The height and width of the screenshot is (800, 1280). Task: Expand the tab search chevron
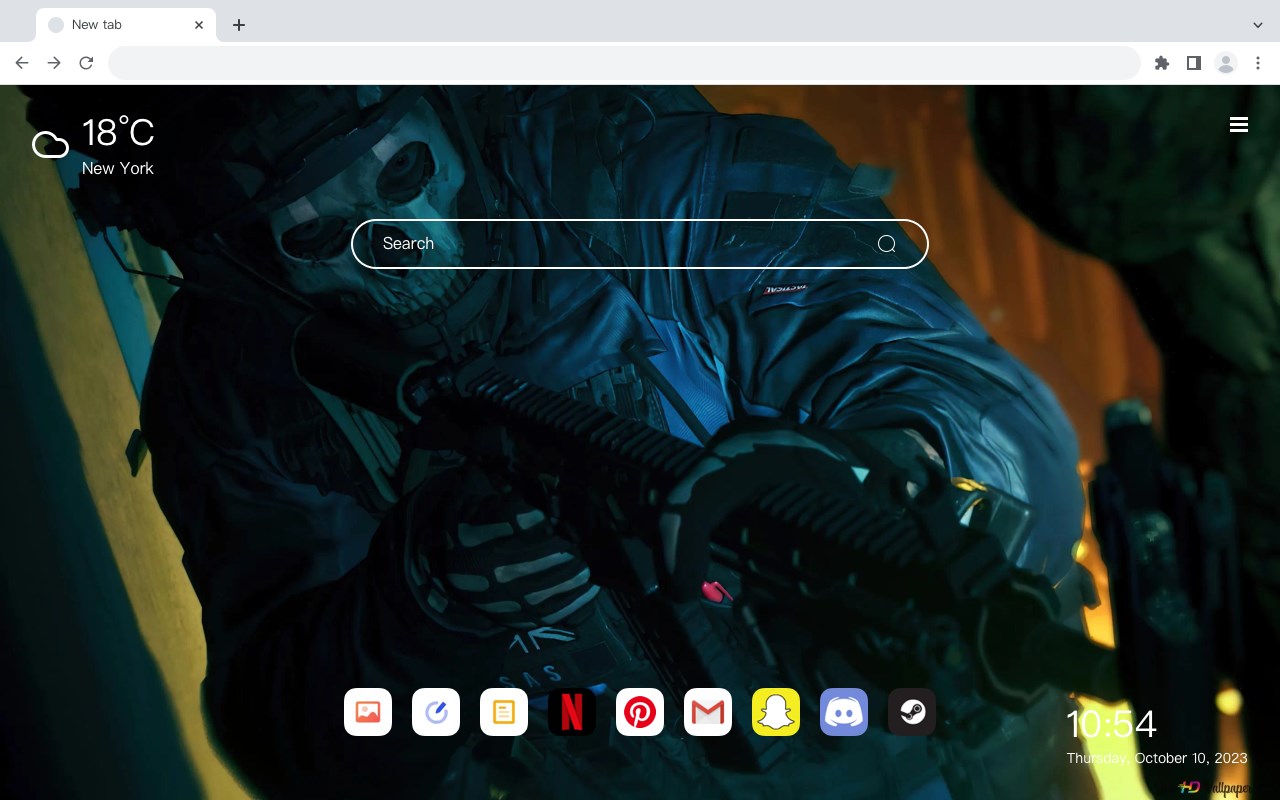pyautogui.click(x=1258, y=25)
